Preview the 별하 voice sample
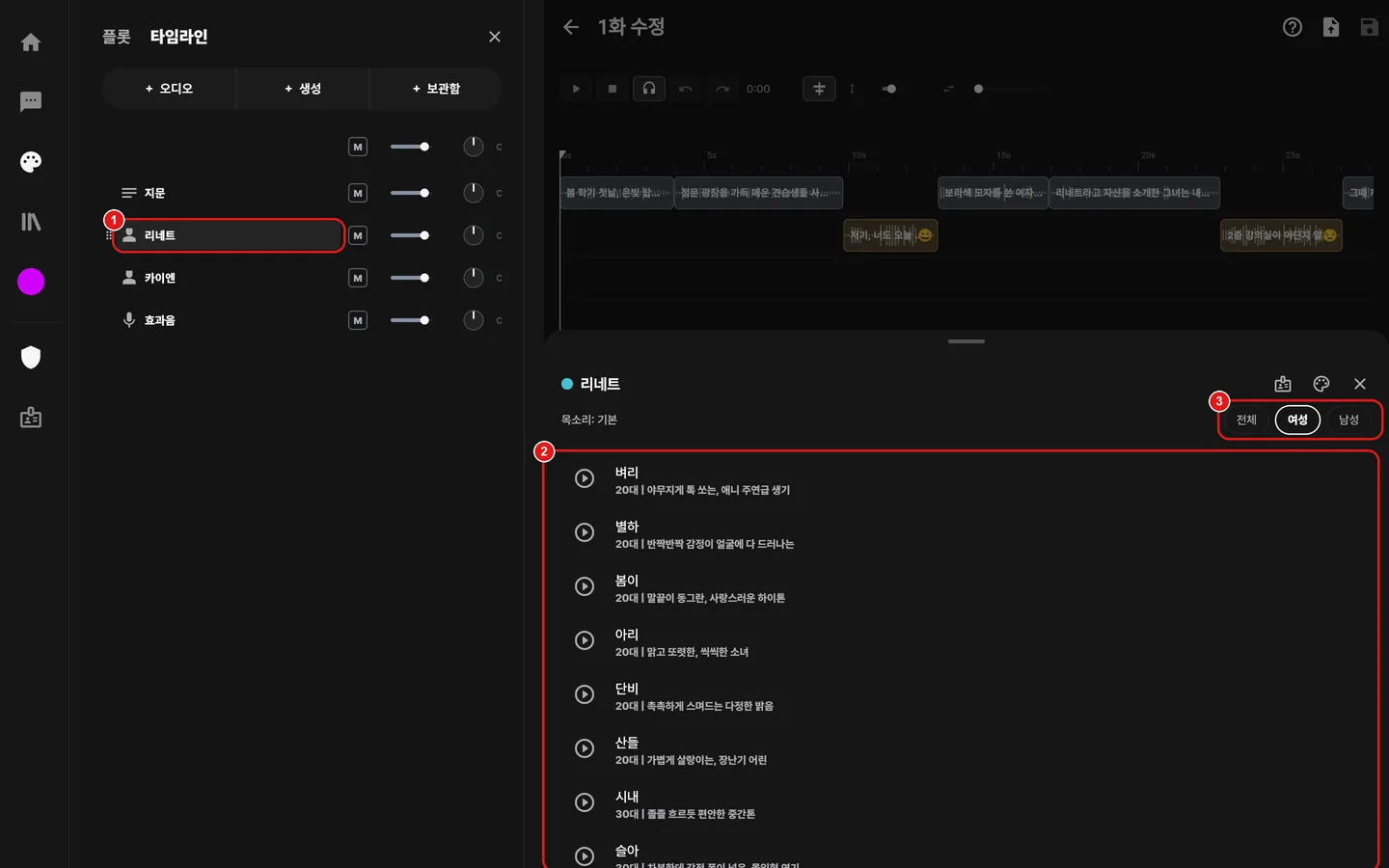The image size is (1389, 868). pyautogui.click(x=585, y=532)
